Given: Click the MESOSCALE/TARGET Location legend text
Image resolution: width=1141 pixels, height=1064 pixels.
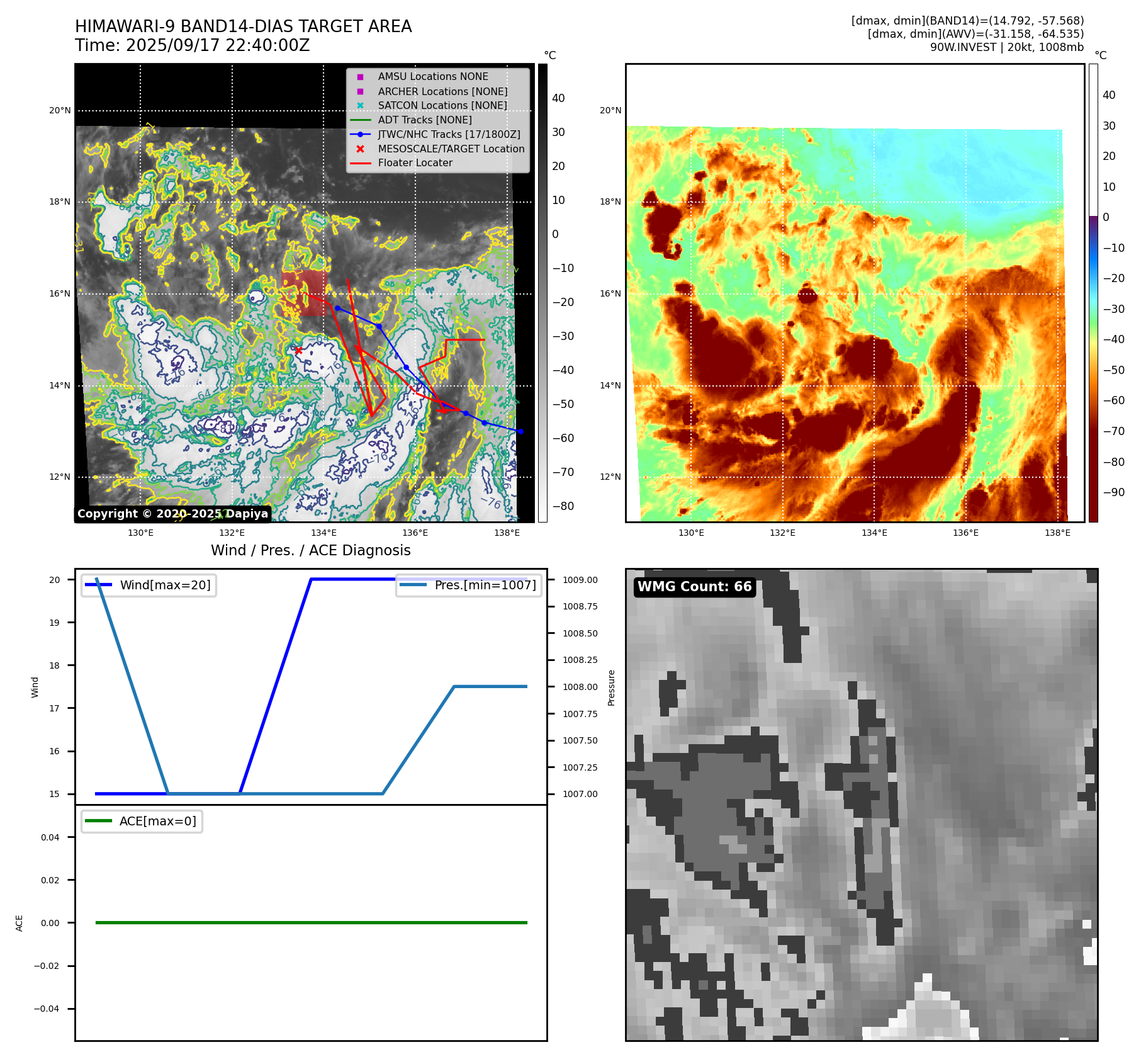Looking at the screenshot, I should click(451, 149).
